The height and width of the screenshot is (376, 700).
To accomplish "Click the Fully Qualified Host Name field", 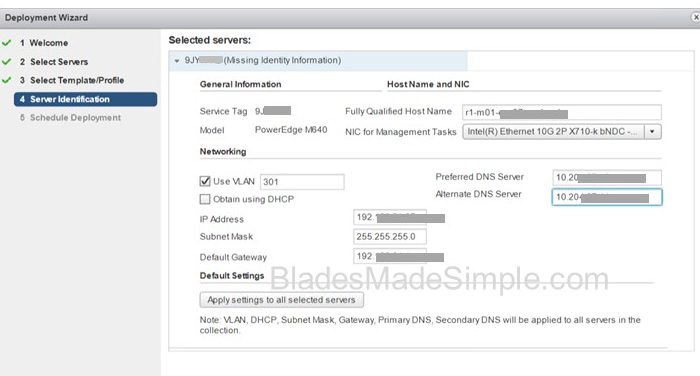I will point(562,113).
